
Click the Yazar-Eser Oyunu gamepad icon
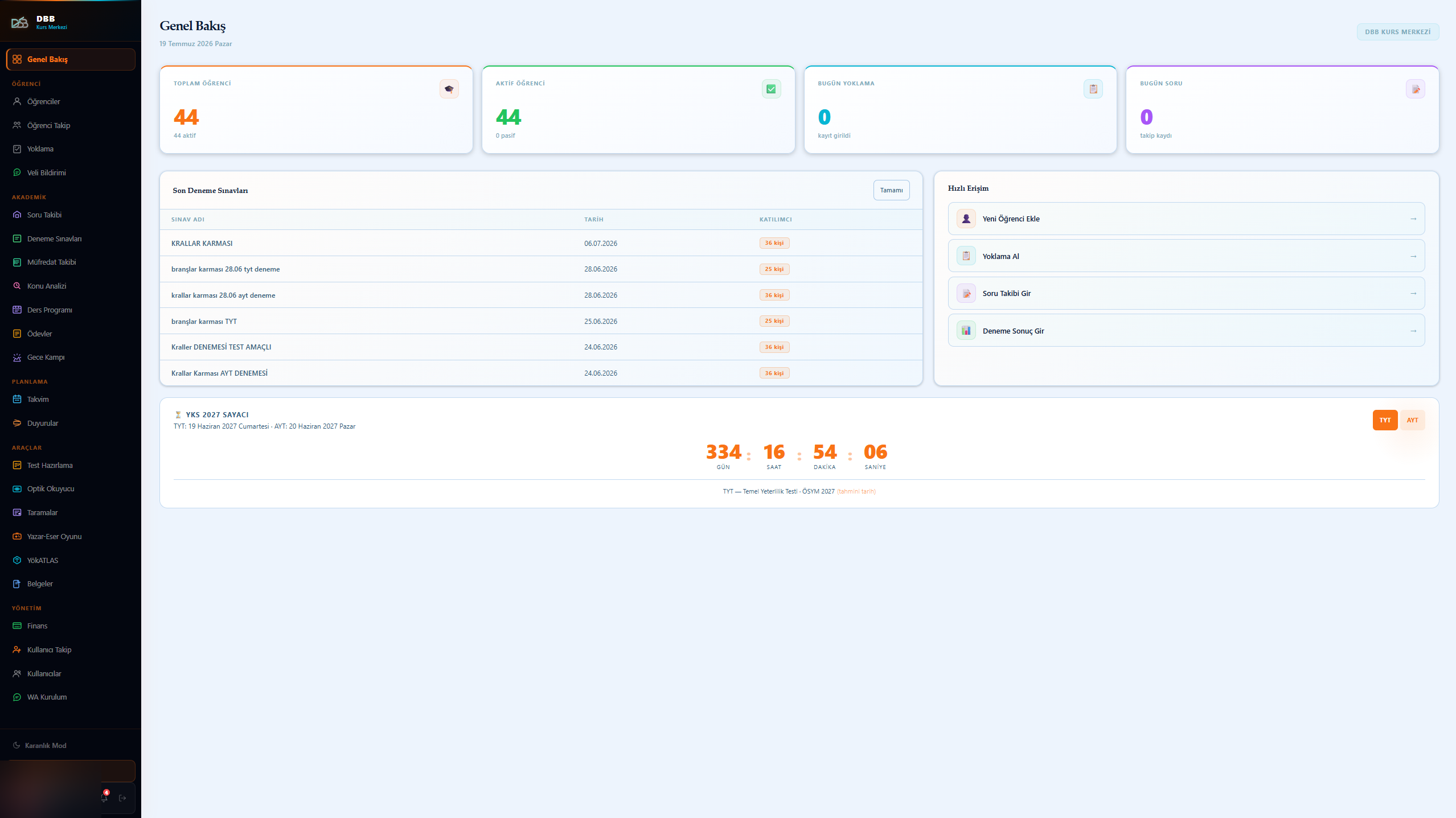17,536
